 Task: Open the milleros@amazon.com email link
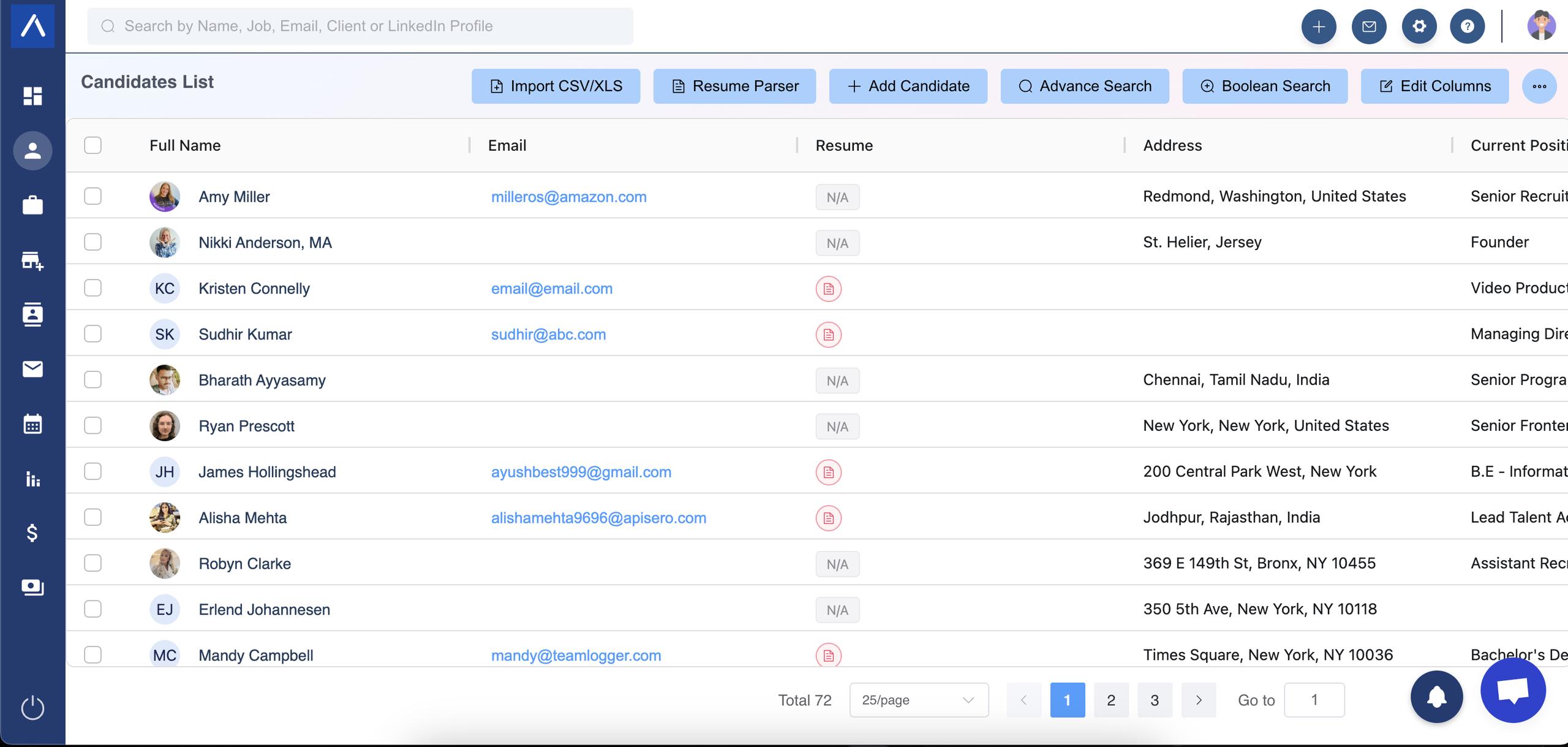click(568, 197)
